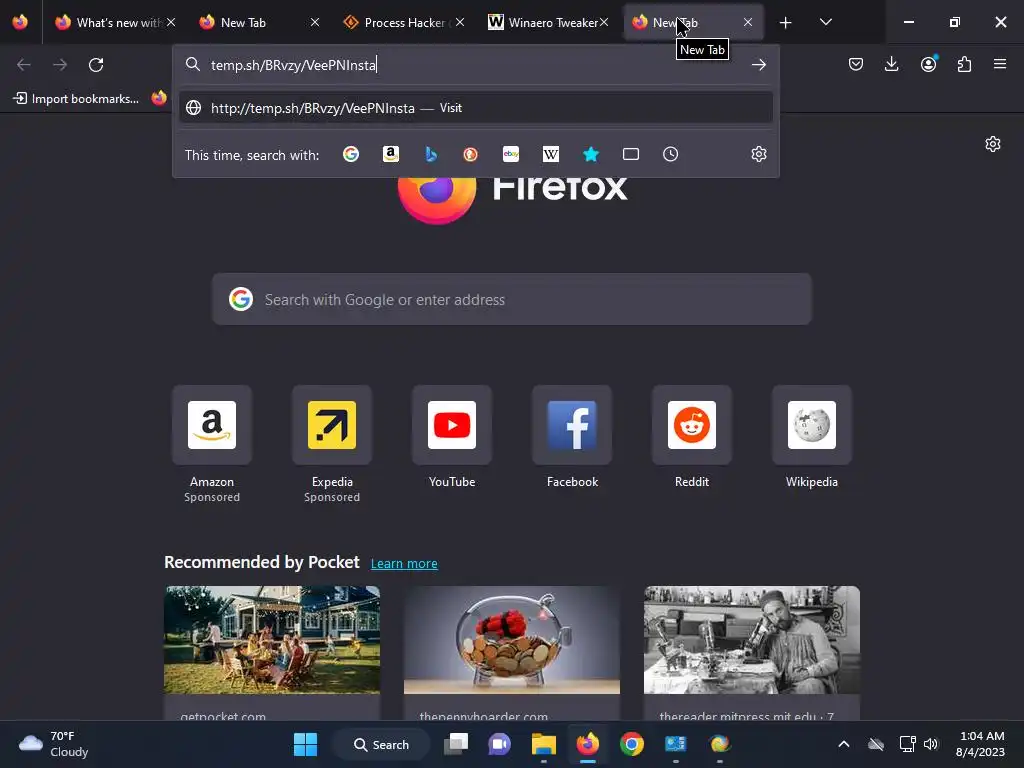Search this time with Bing icon

(x=430, y=154)
